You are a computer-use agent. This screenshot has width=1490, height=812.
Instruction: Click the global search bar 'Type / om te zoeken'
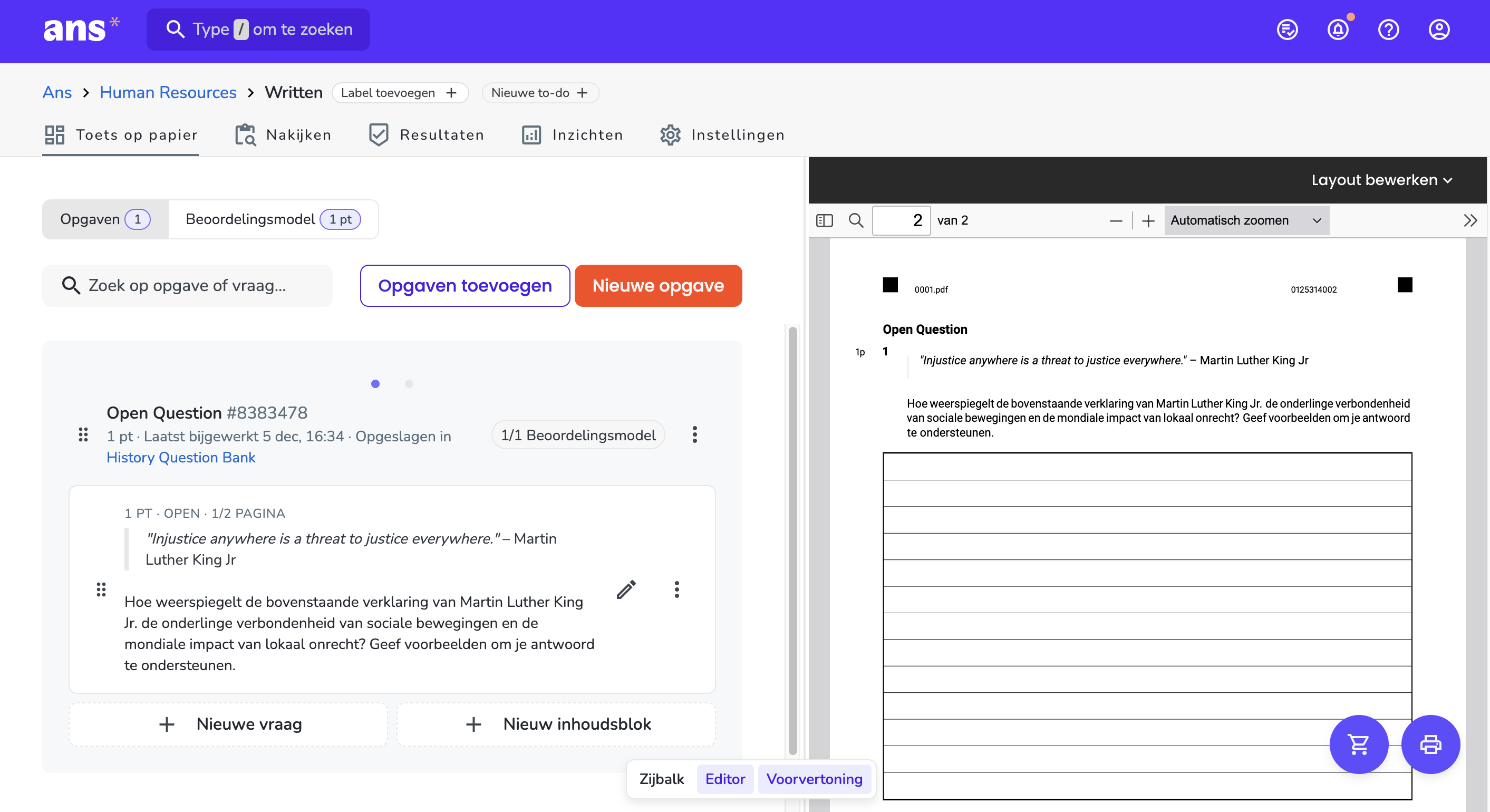pyautogui.click(x=258, y=29)
